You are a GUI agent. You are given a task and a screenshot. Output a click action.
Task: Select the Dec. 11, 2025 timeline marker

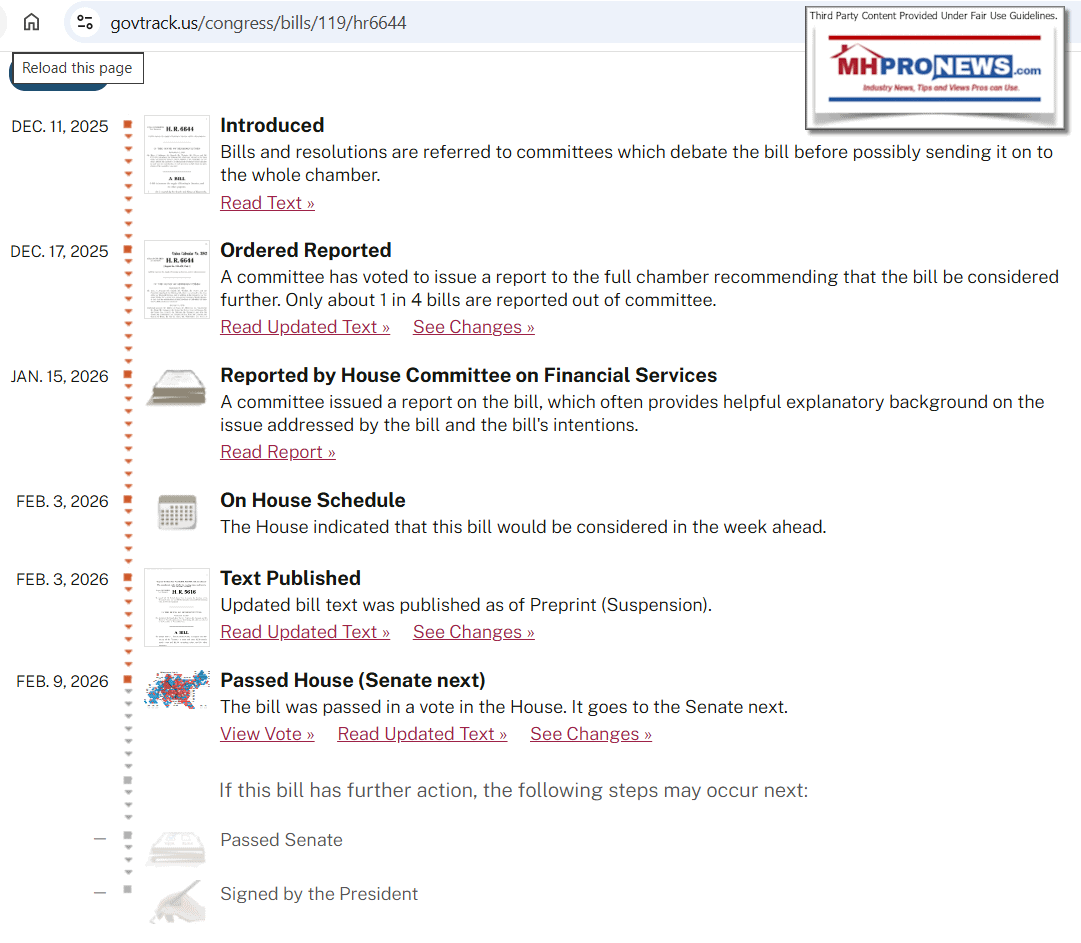128,125
